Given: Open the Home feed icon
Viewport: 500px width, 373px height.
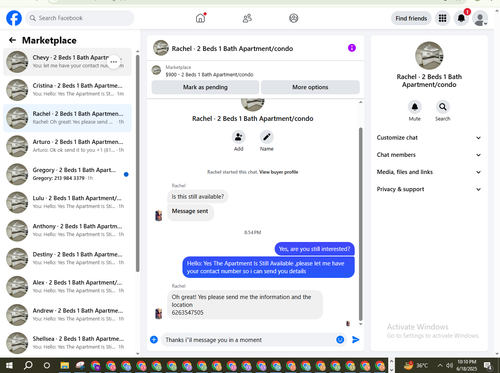Looking at the screenshot, I should (200, 18).
